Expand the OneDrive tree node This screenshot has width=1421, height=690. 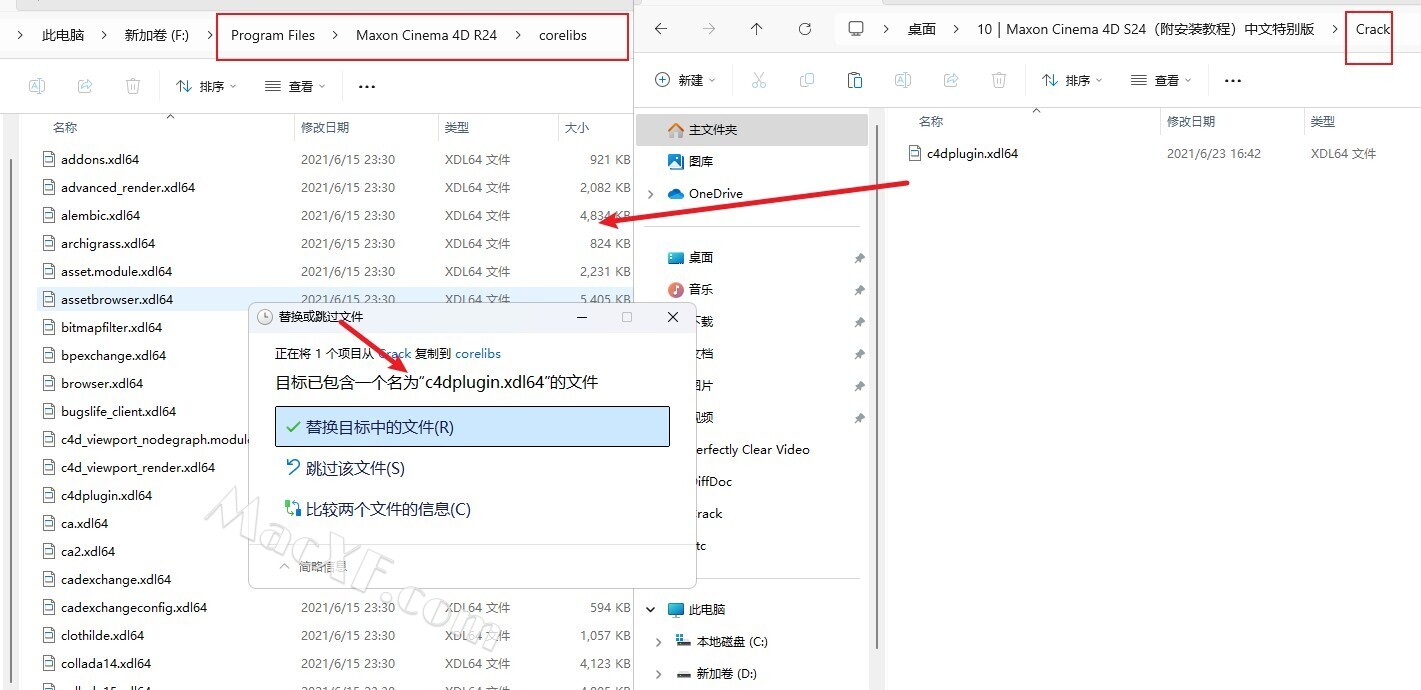click(x=652, y=194)
